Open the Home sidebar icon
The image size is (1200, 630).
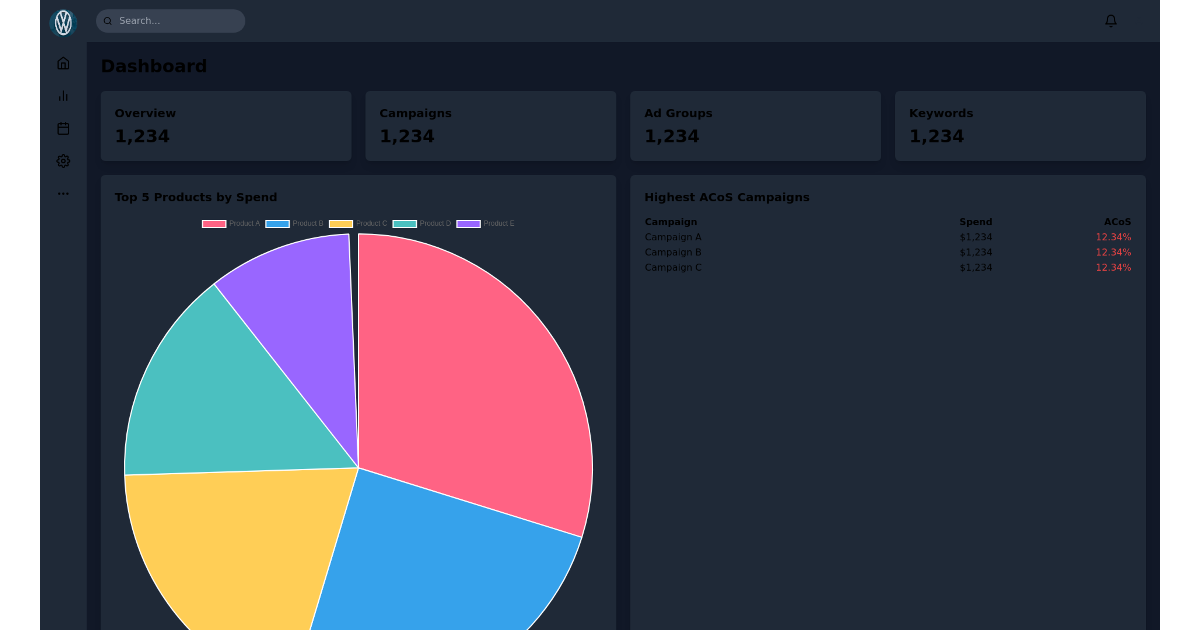click(x=63, y=62)
